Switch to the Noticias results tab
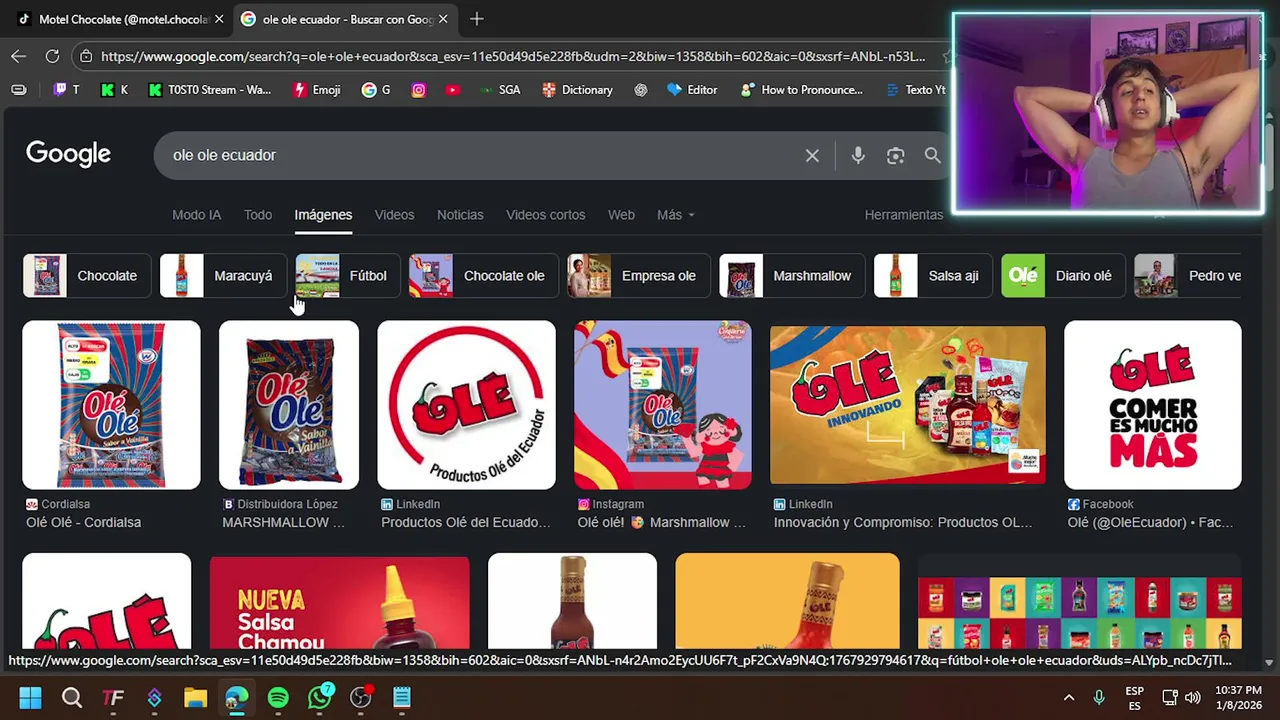The height and width of the screenshot is (720, 1280). pos(460,215)
